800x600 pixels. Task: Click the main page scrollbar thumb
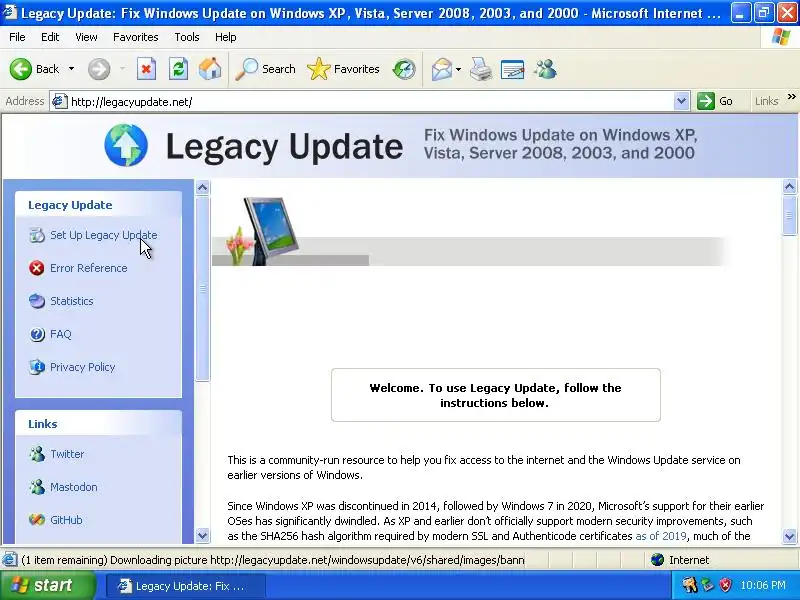pos(789,215)
